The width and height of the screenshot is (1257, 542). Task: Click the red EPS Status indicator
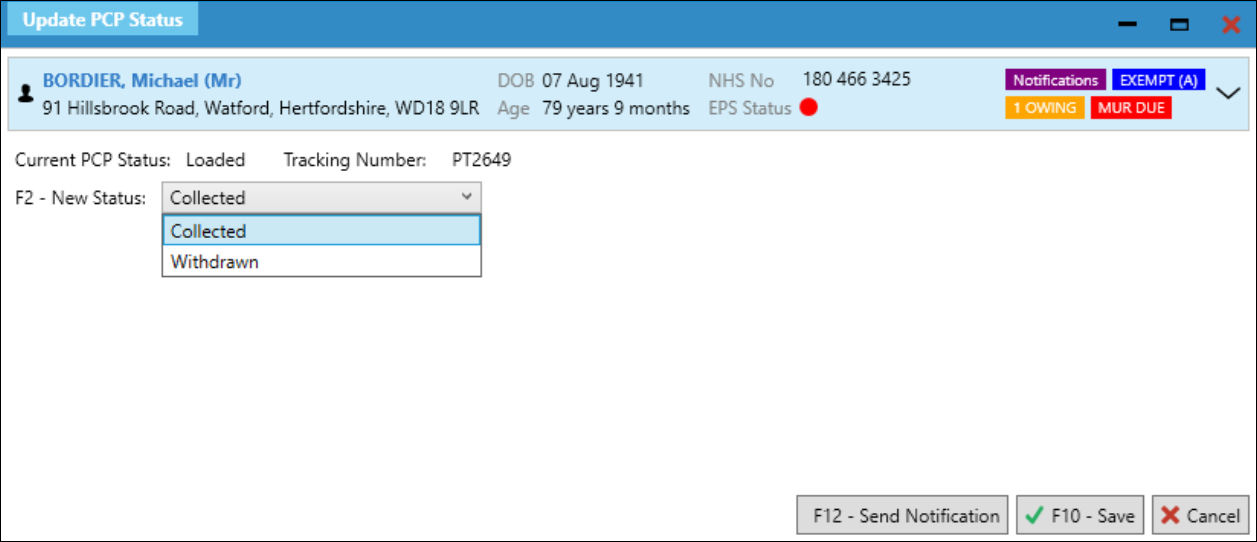point(808,108)
